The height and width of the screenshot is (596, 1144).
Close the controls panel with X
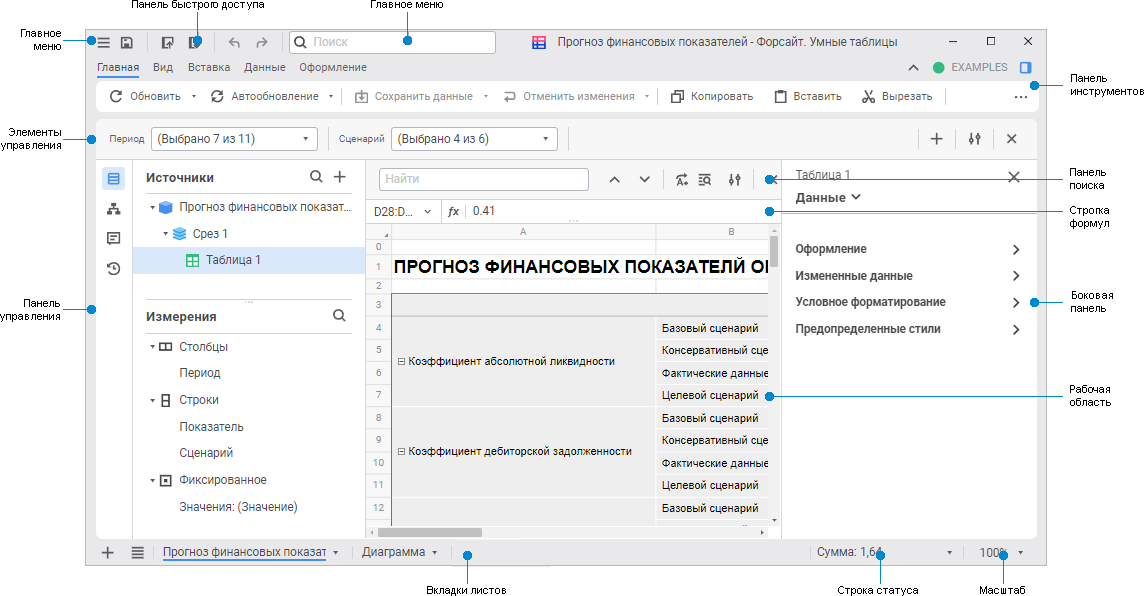[1011, 139]
